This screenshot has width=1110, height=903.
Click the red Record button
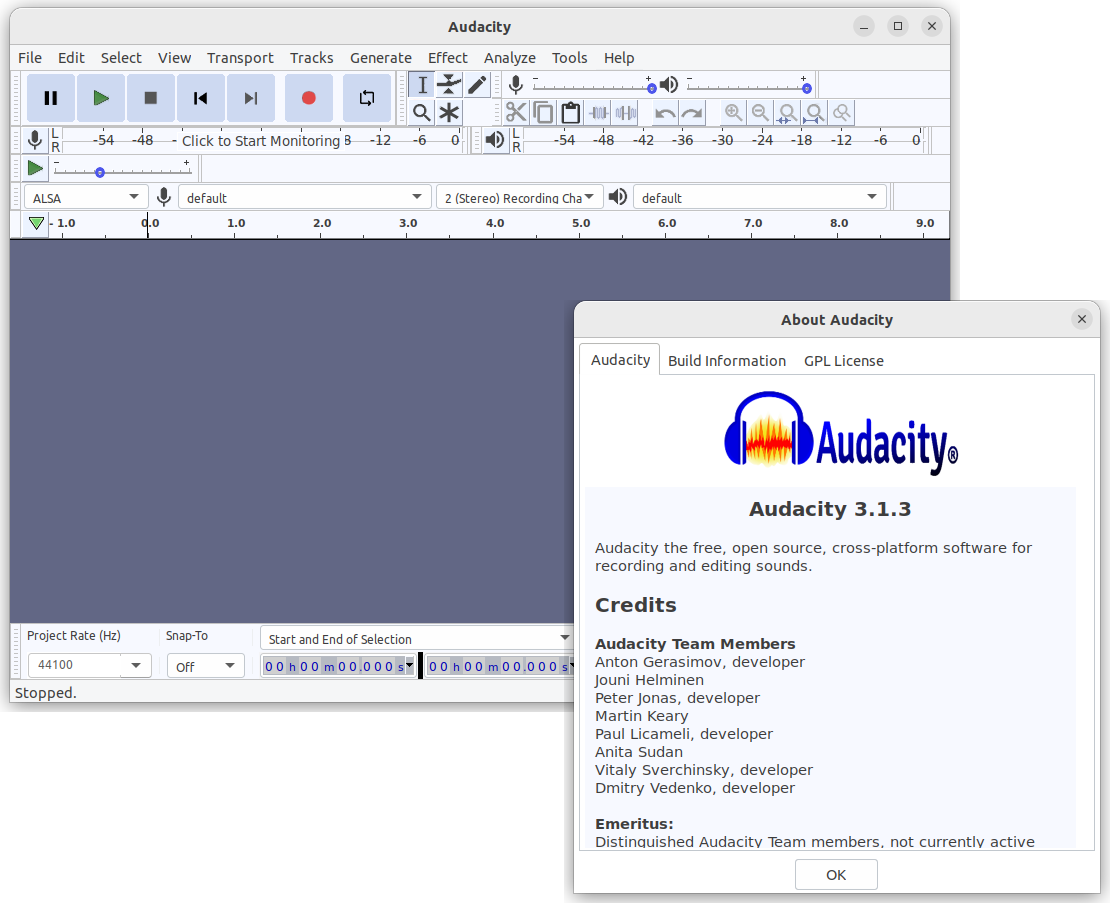click(x=309, y=98)
